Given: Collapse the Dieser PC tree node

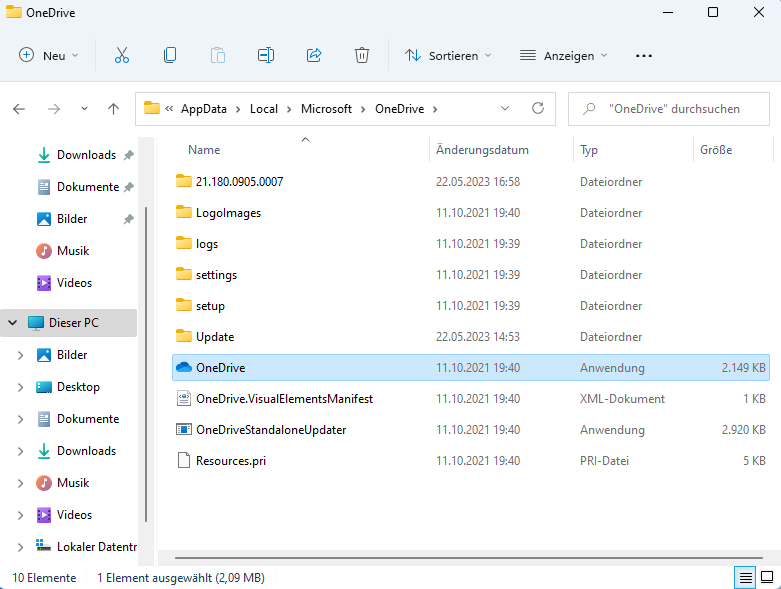Looking at the screenshot, I should (x=13, y=323).
